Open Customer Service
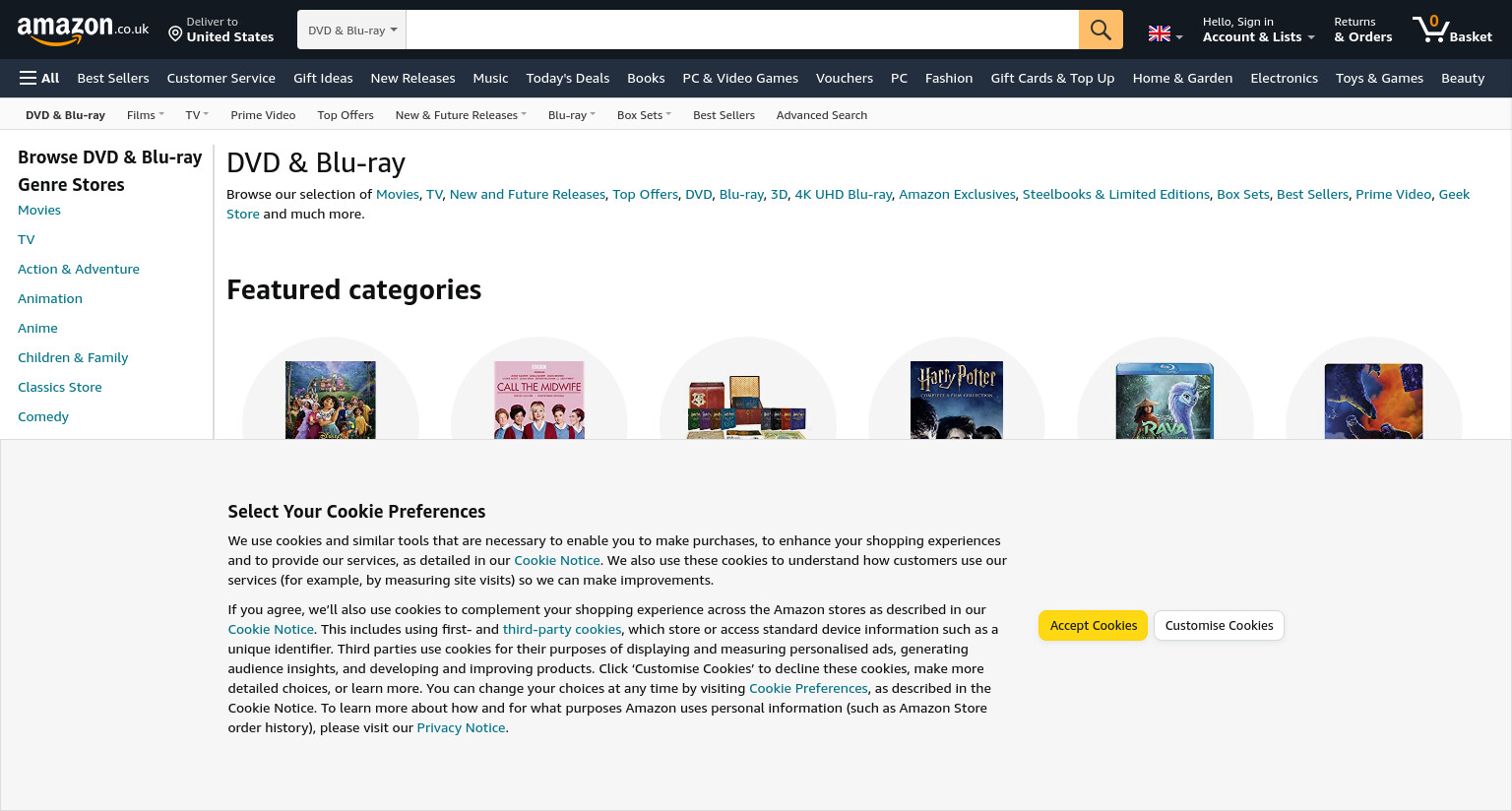The height and width of the screenshot is (811, 1512). tap(221, 78)
